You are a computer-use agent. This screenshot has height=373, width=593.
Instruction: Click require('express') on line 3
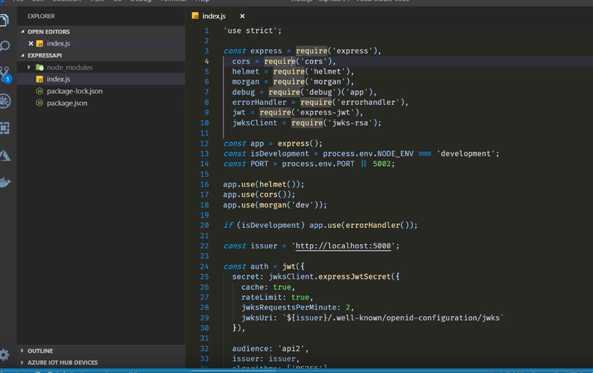tap(338, 51)
